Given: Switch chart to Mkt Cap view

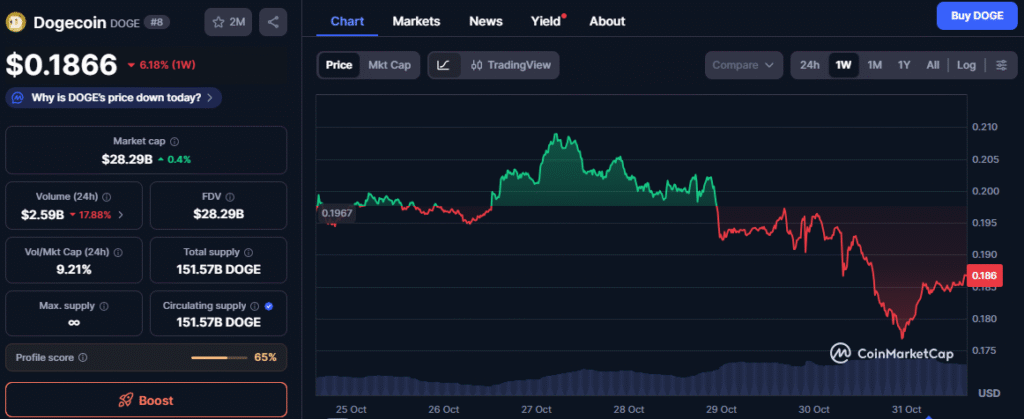Looking at the screenshot, I should coord(389,65).
